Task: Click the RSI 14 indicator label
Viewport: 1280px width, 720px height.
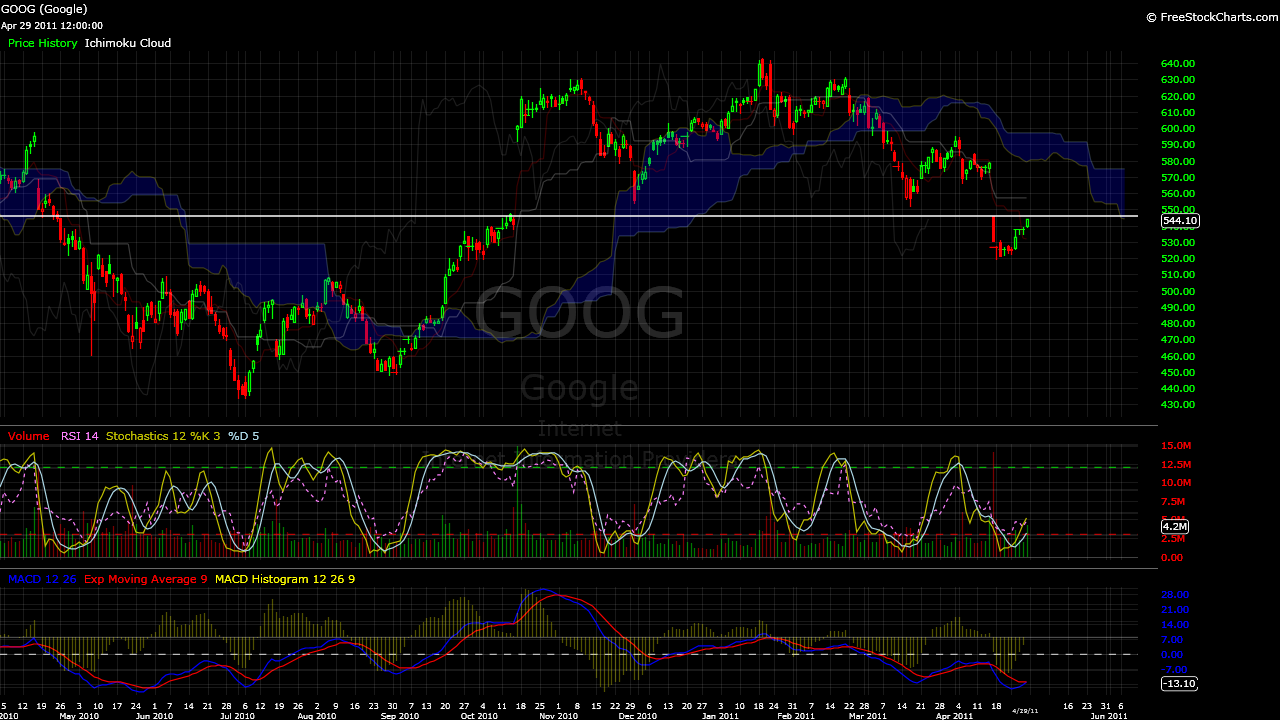Action: coord(80,436)
